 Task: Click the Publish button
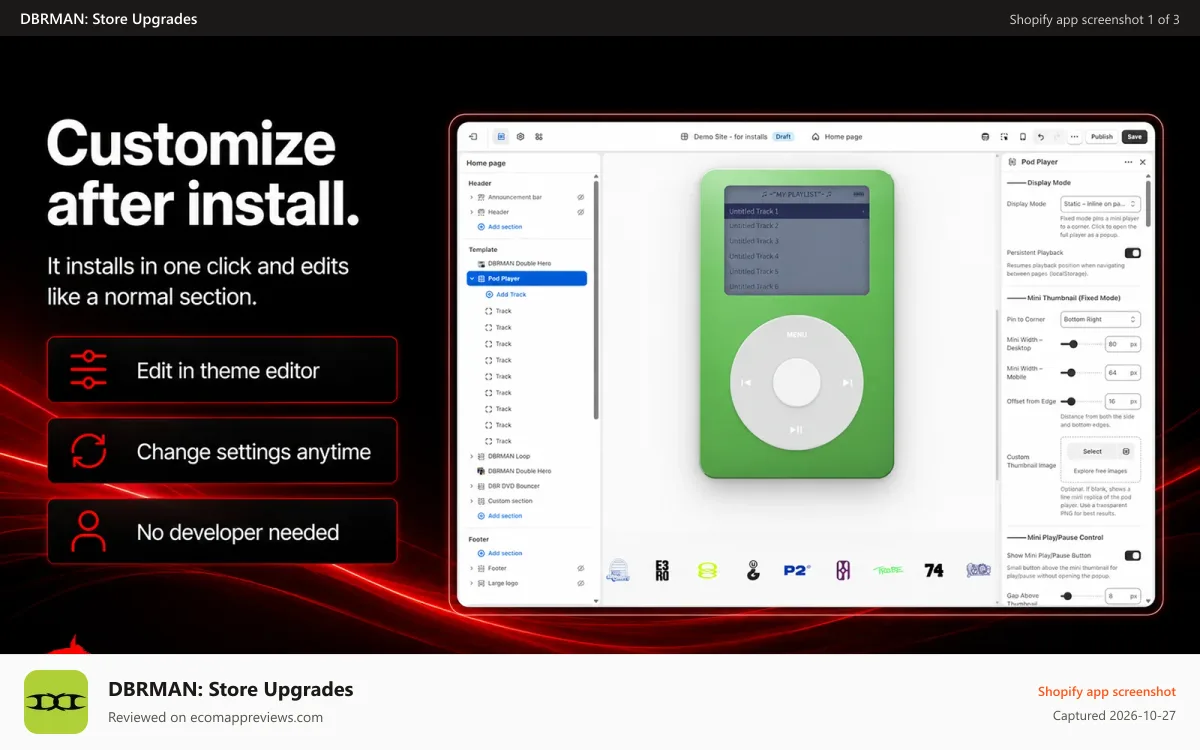click(x=1102, y=137)
